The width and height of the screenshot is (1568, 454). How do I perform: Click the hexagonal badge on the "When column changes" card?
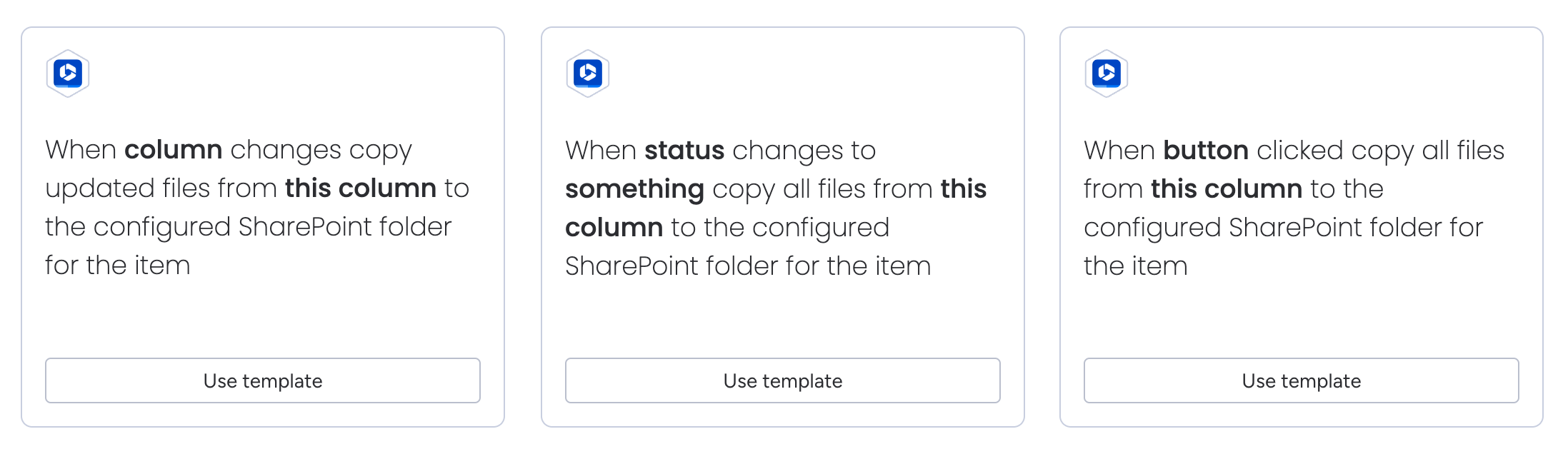[68, 73]
